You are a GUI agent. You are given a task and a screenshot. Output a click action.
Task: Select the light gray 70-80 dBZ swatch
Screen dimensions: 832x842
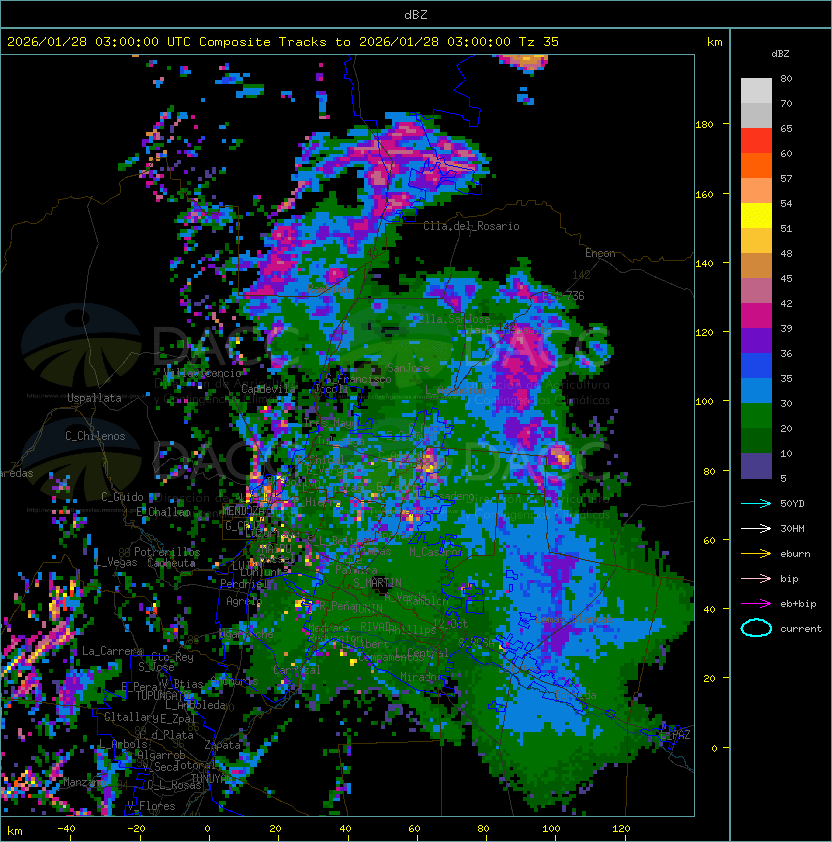tap(756, 91)
